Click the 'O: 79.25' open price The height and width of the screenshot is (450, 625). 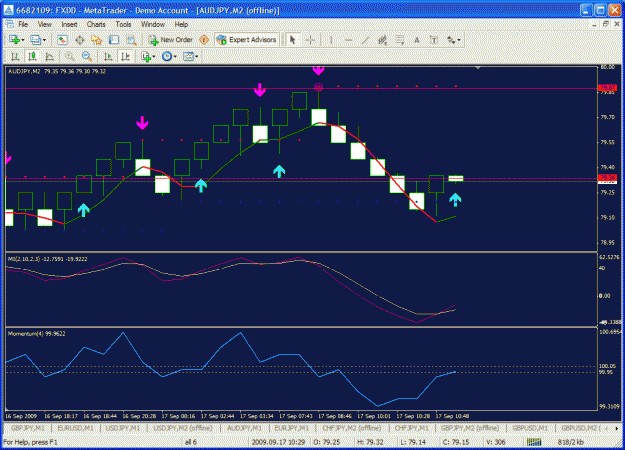point(327,442)
